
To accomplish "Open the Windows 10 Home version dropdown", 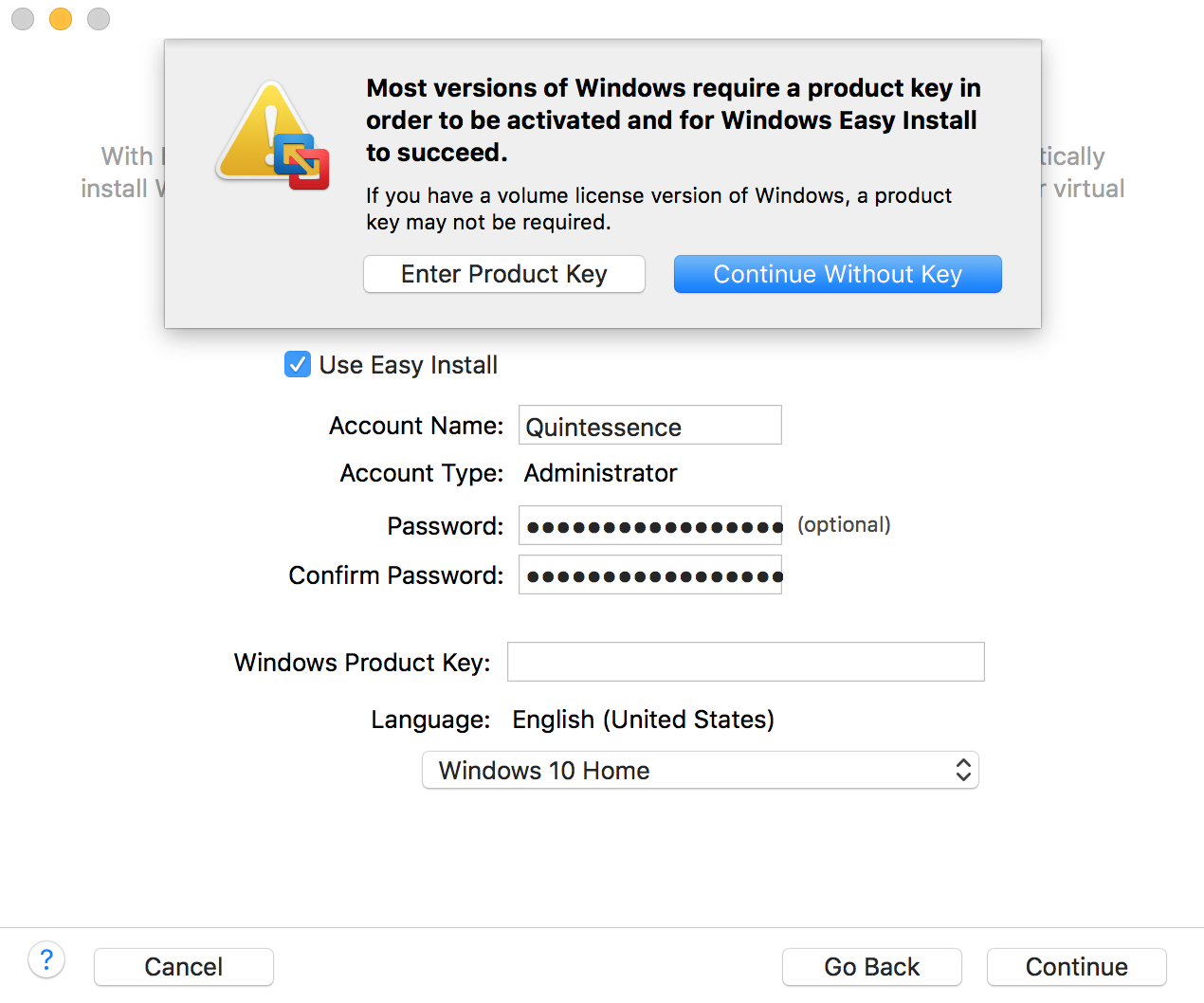I will point(701,770).
